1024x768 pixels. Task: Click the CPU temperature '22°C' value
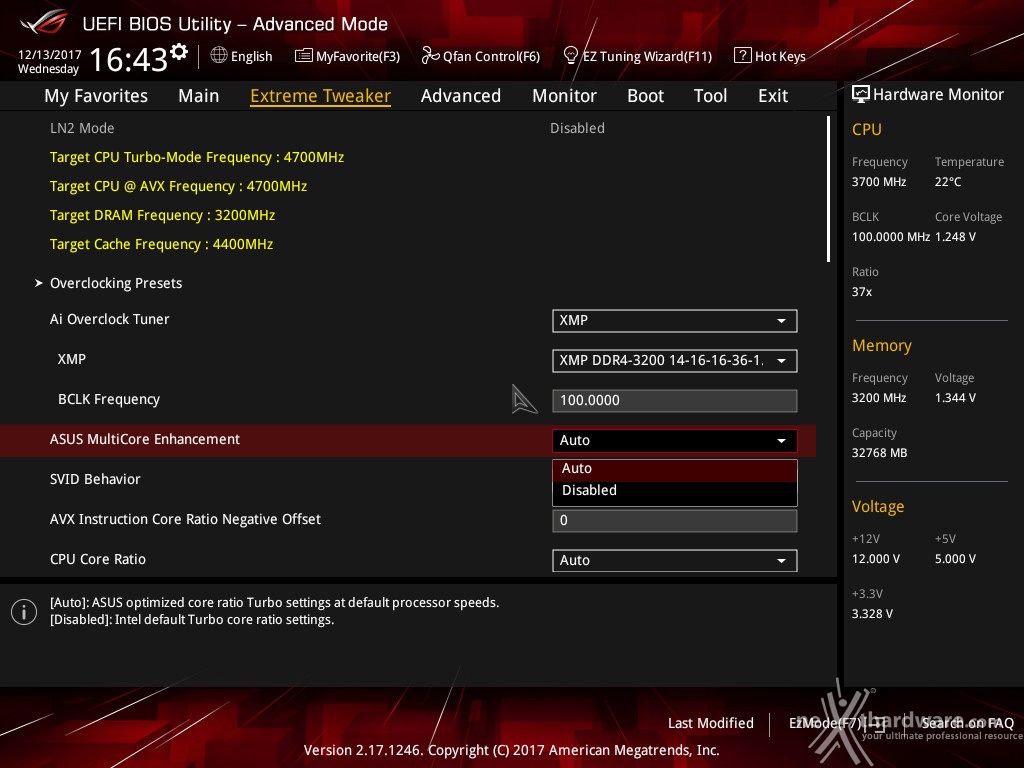[x=948, y=182]
